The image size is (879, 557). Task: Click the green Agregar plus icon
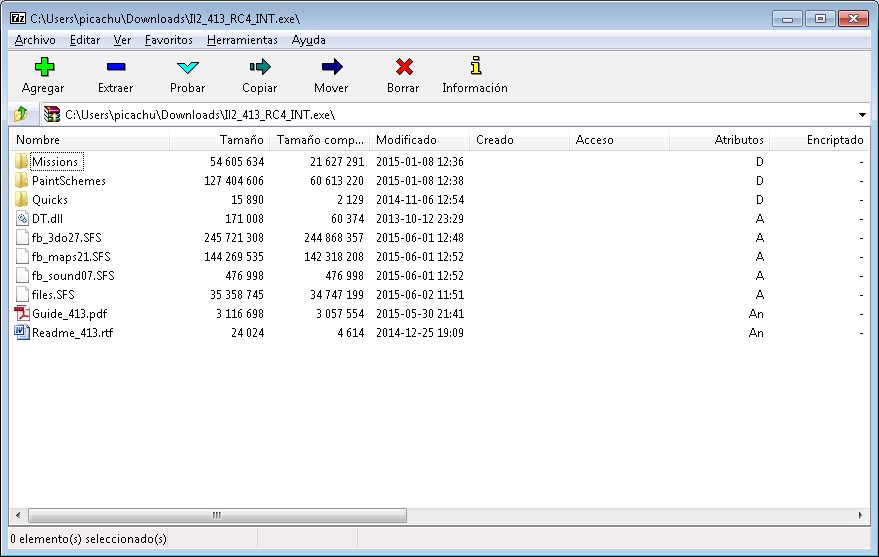[x=44, y=67]
